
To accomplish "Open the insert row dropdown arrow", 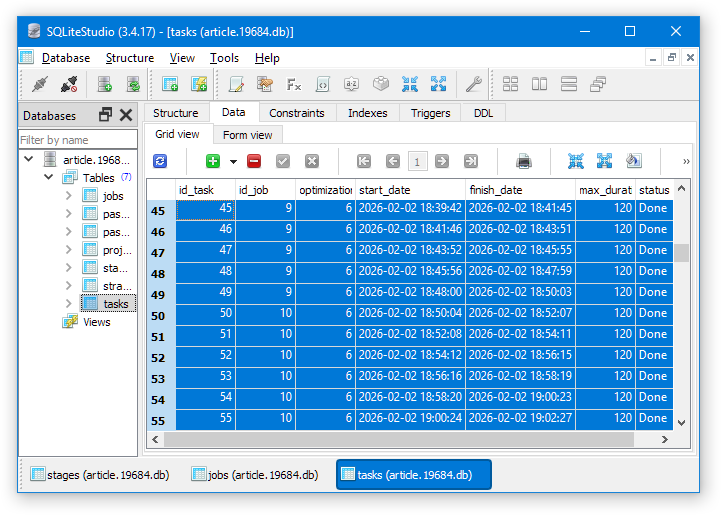I will (233, 161).
